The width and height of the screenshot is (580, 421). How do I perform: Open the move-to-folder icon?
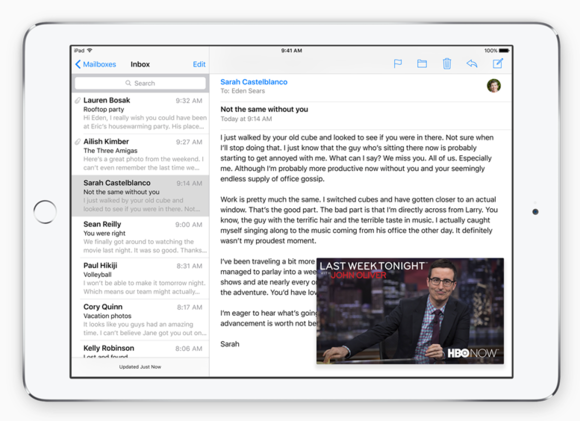(422, 64)
